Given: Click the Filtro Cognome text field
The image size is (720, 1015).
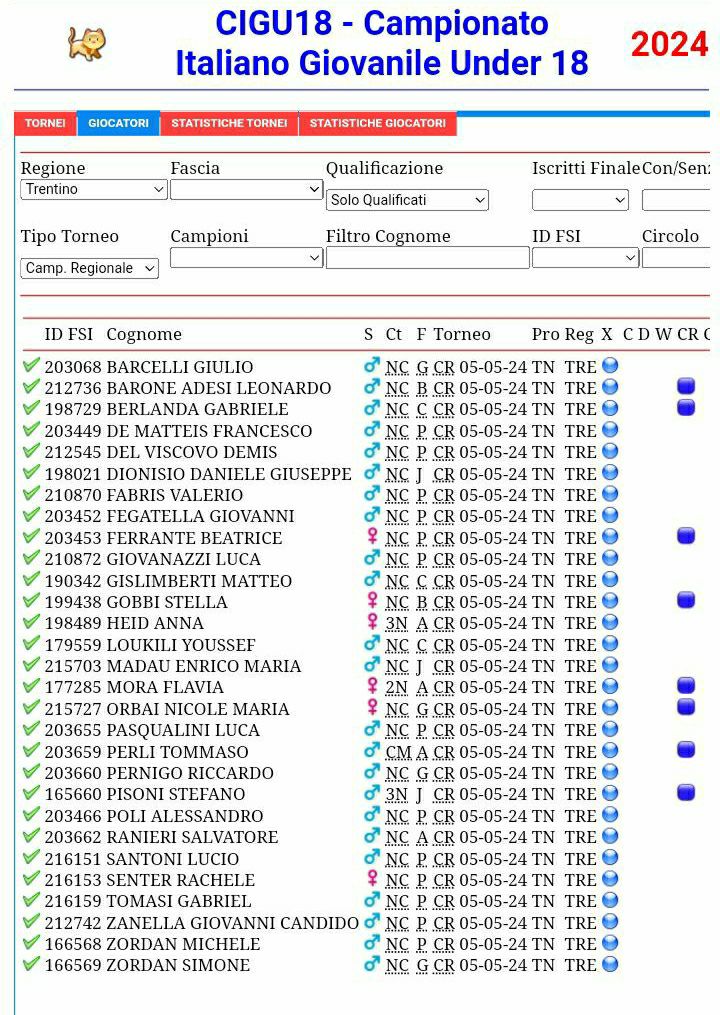Looking at the screenshot, I should (x=427, y=258).
